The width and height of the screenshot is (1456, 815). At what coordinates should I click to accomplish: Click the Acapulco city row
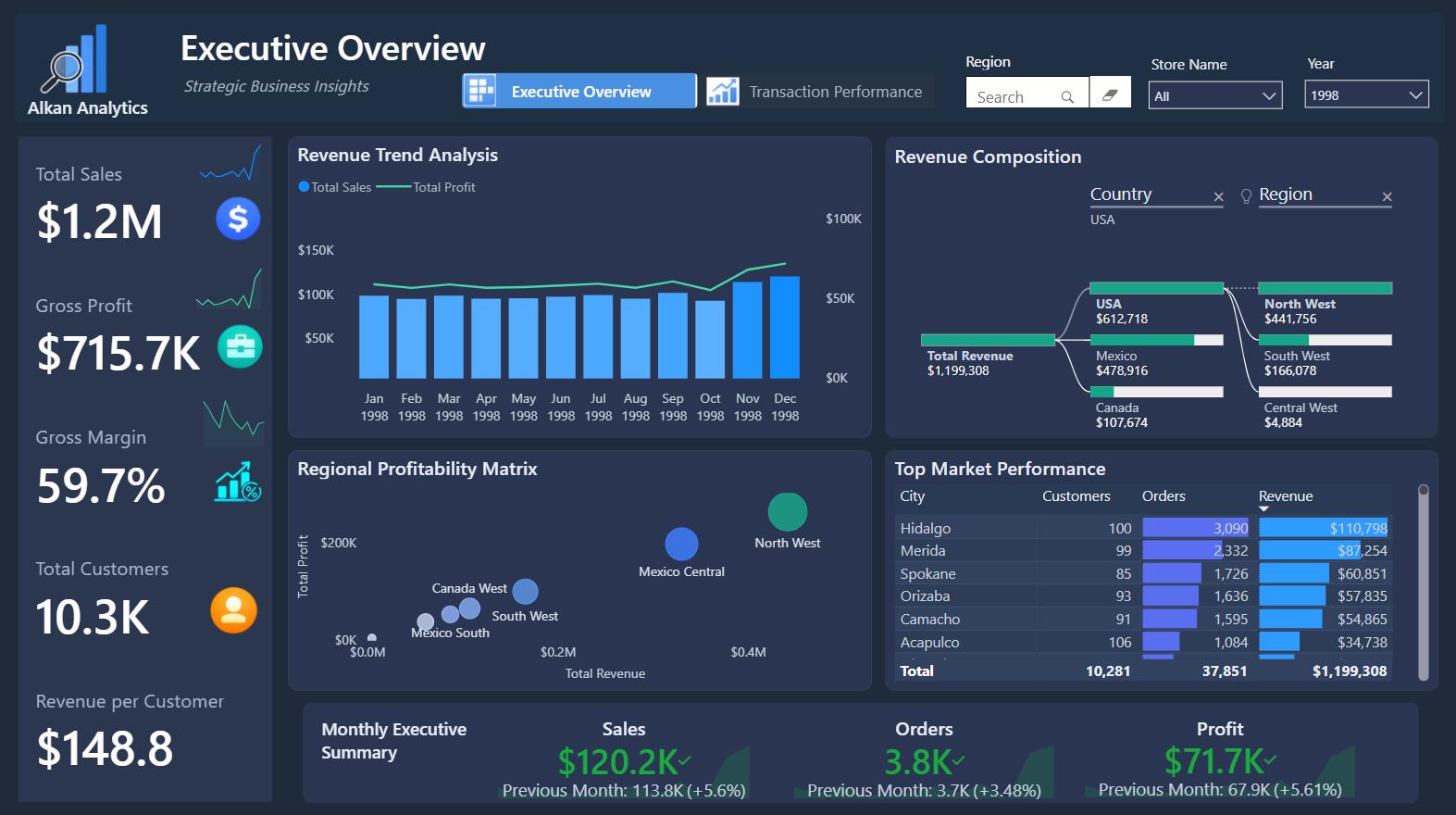[x=1143, y=642]
